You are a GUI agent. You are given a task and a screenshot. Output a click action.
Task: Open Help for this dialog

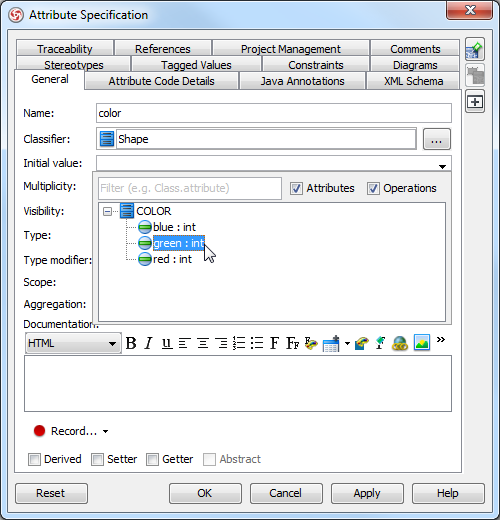(448, 493)
